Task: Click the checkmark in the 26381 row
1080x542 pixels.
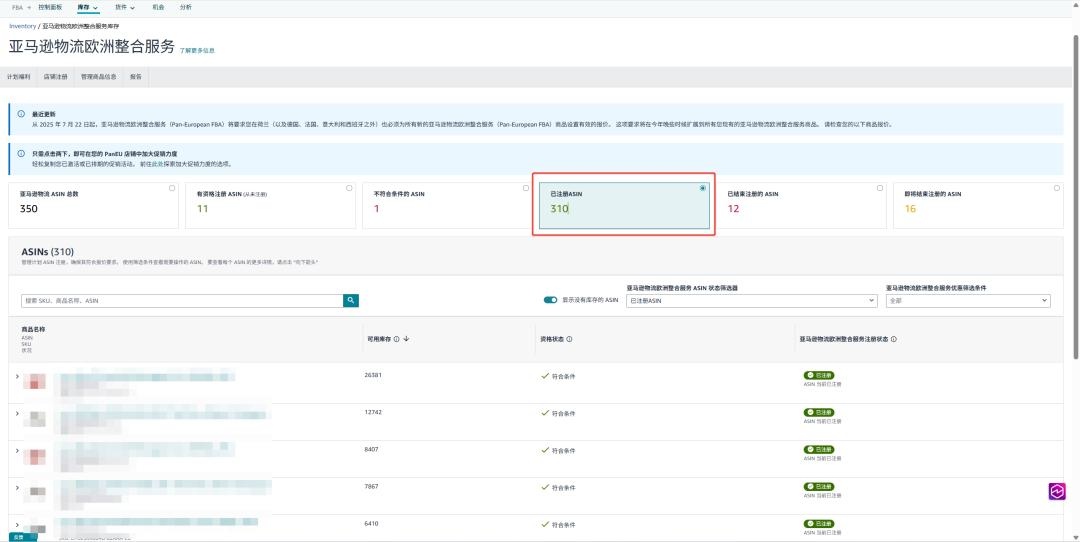Action: [545, 376]
